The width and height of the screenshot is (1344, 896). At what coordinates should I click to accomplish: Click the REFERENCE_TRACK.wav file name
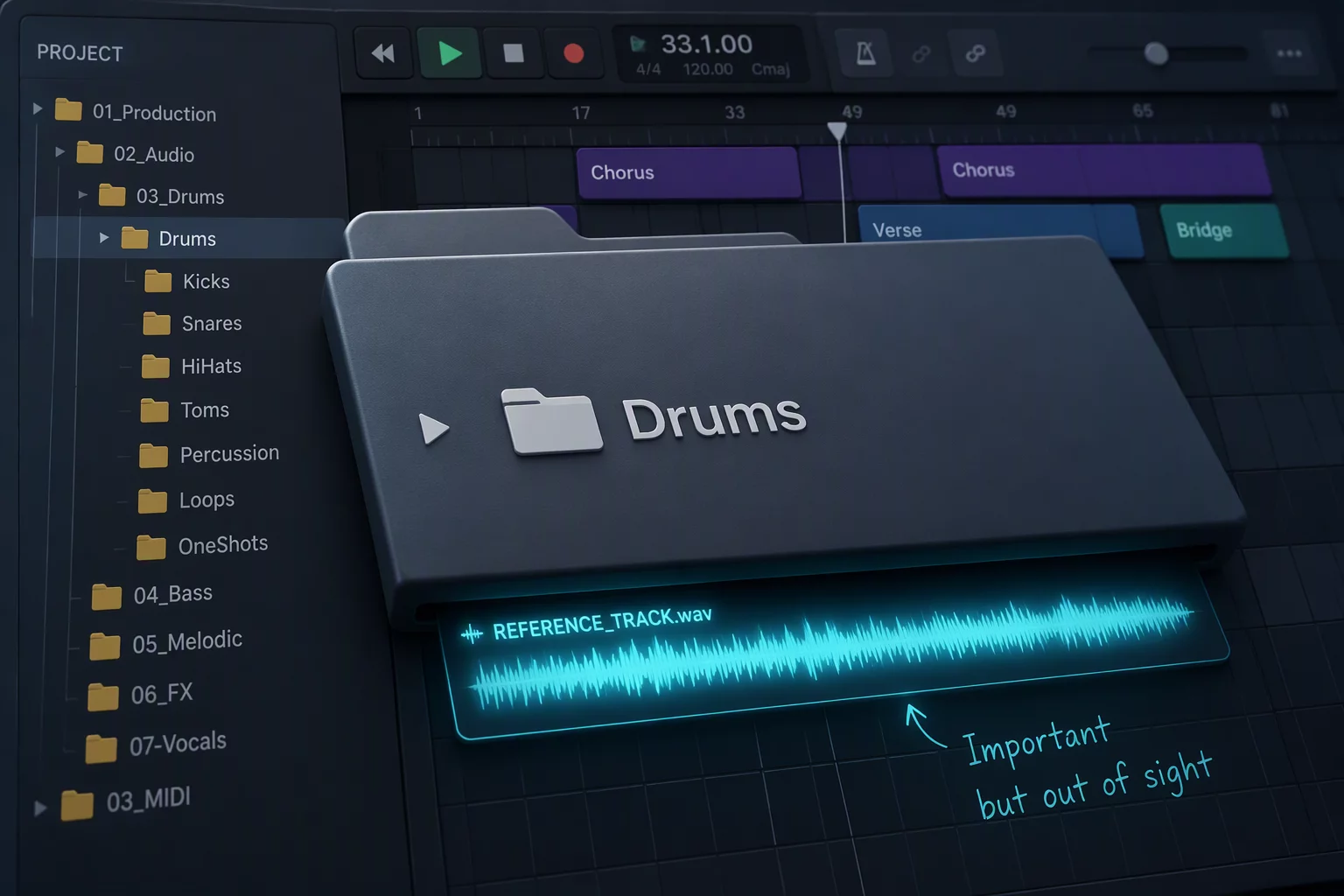tap(602, 623)
